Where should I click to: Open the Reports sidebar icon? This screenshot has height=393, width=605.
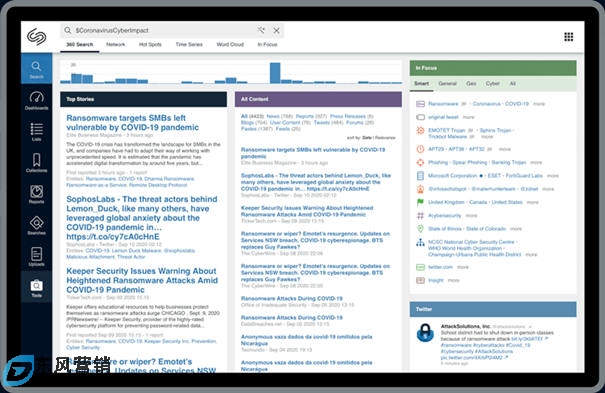[36, 194]
